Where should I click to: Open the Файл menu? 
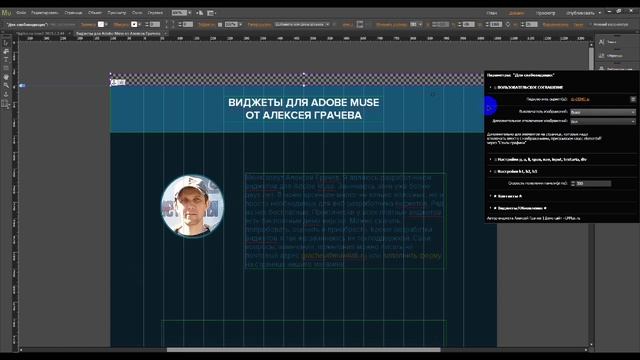tap(21, 13)
